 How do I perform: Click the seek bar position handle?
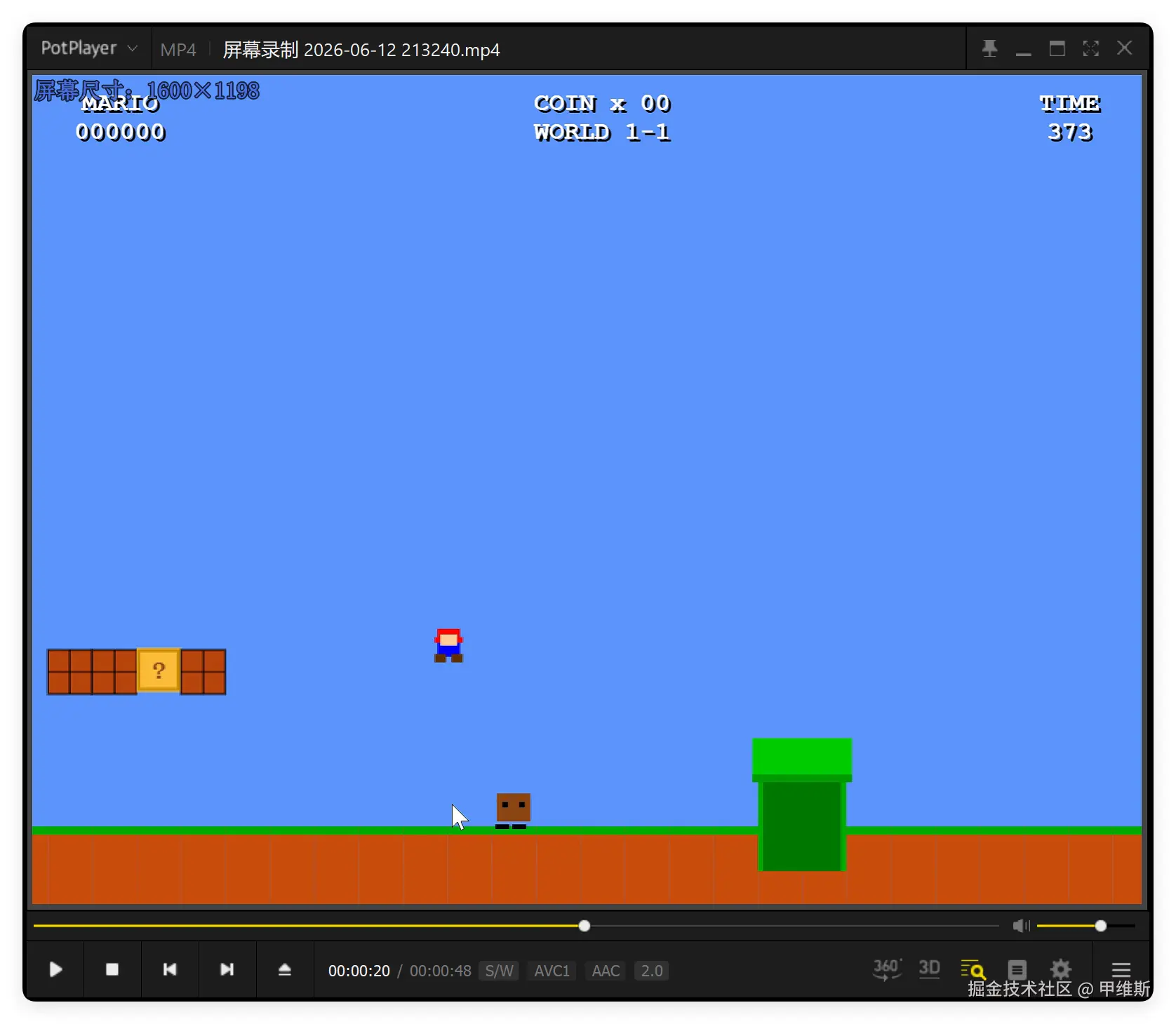point(584,926)
